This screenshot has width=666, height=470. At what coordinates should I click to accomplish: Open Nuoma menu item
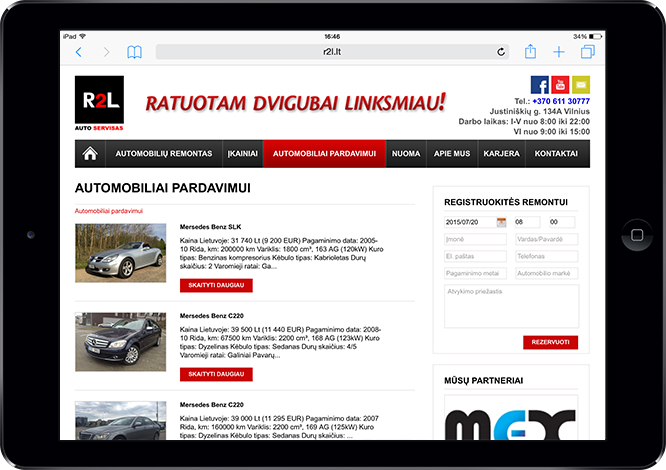tap(406, 154)
